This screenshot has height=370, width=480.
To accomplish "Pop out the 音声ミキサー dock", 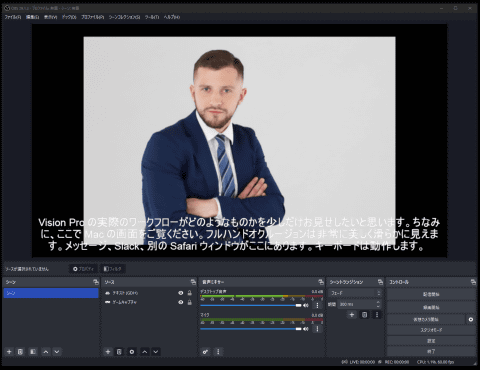I will 321,282.
